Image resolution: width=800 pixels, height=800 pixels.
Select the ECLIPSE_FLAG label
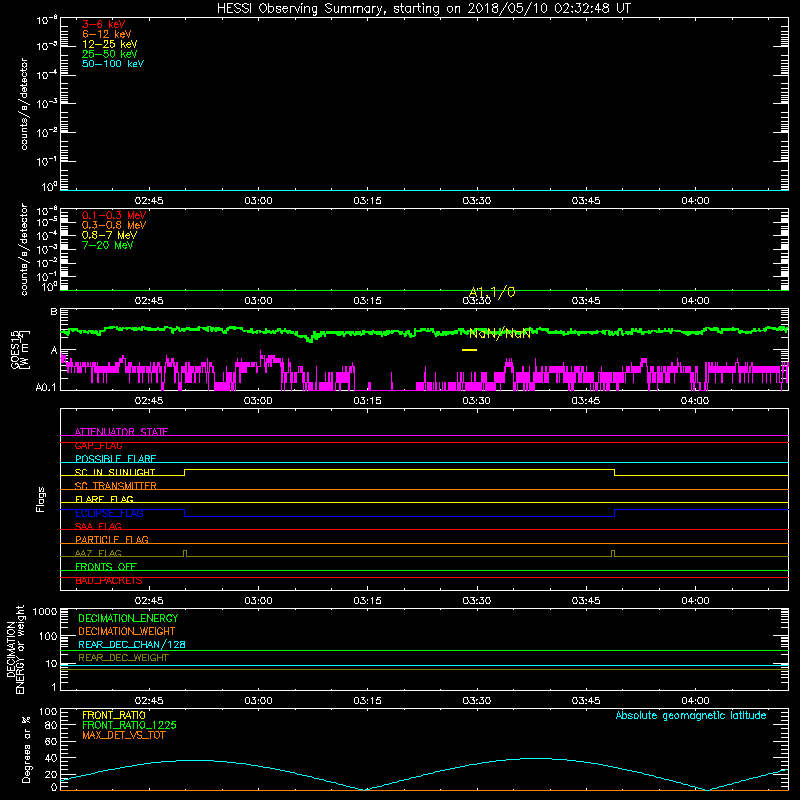tap(109, 513)
